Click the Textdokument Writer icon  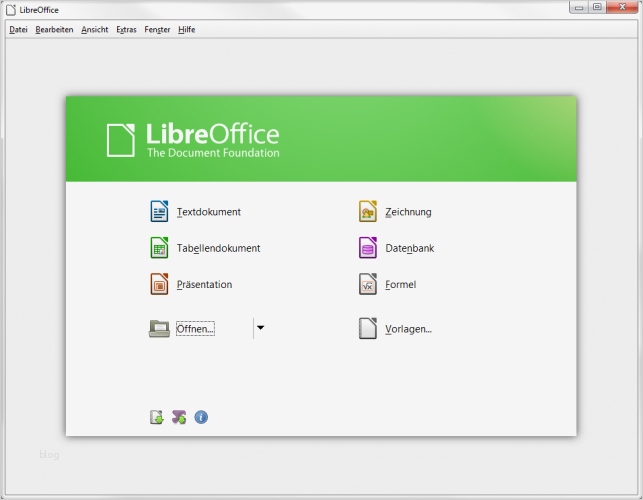(159, 211)
